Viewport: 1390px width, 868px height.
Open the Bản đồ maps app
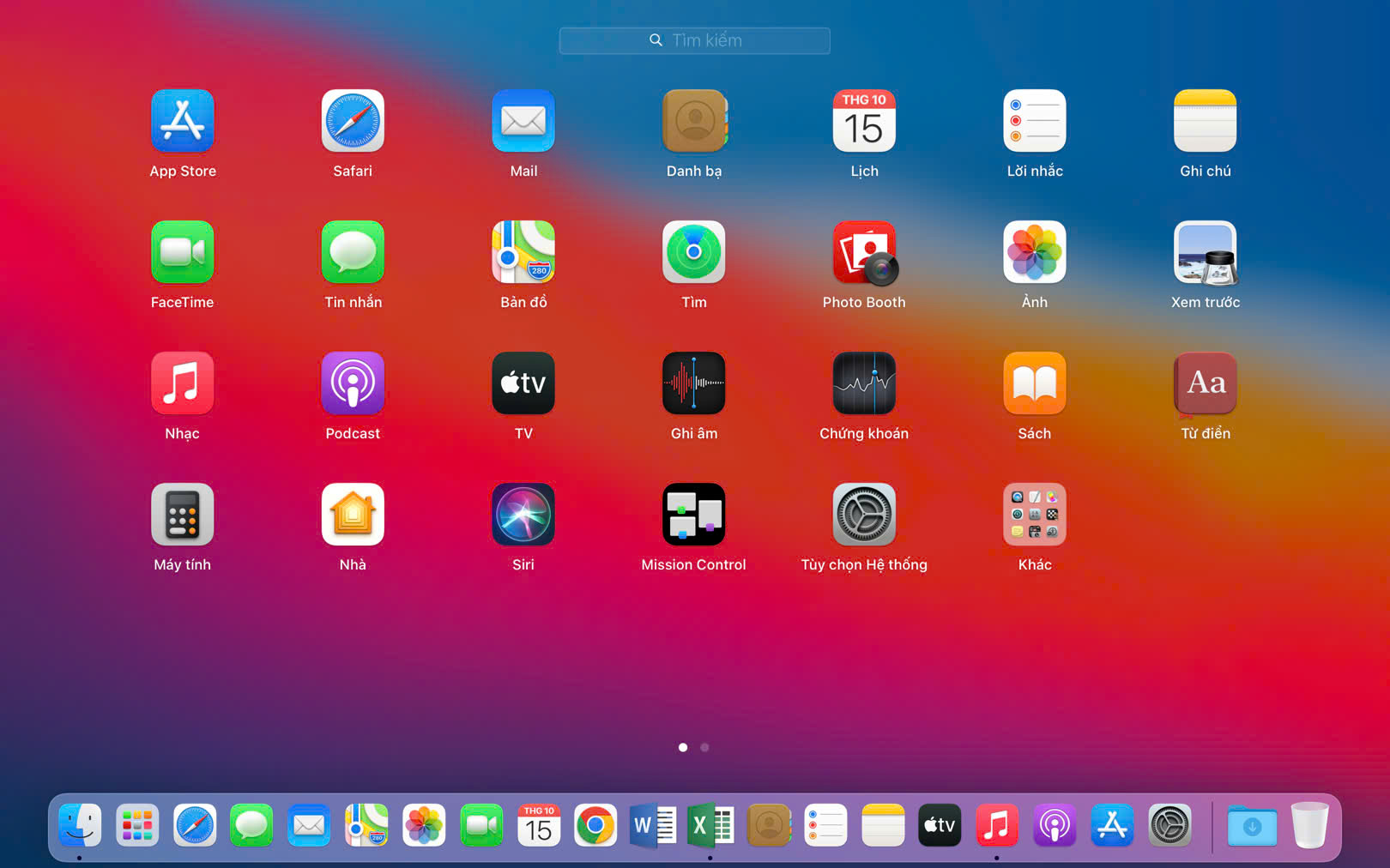[x=523, y=253]
